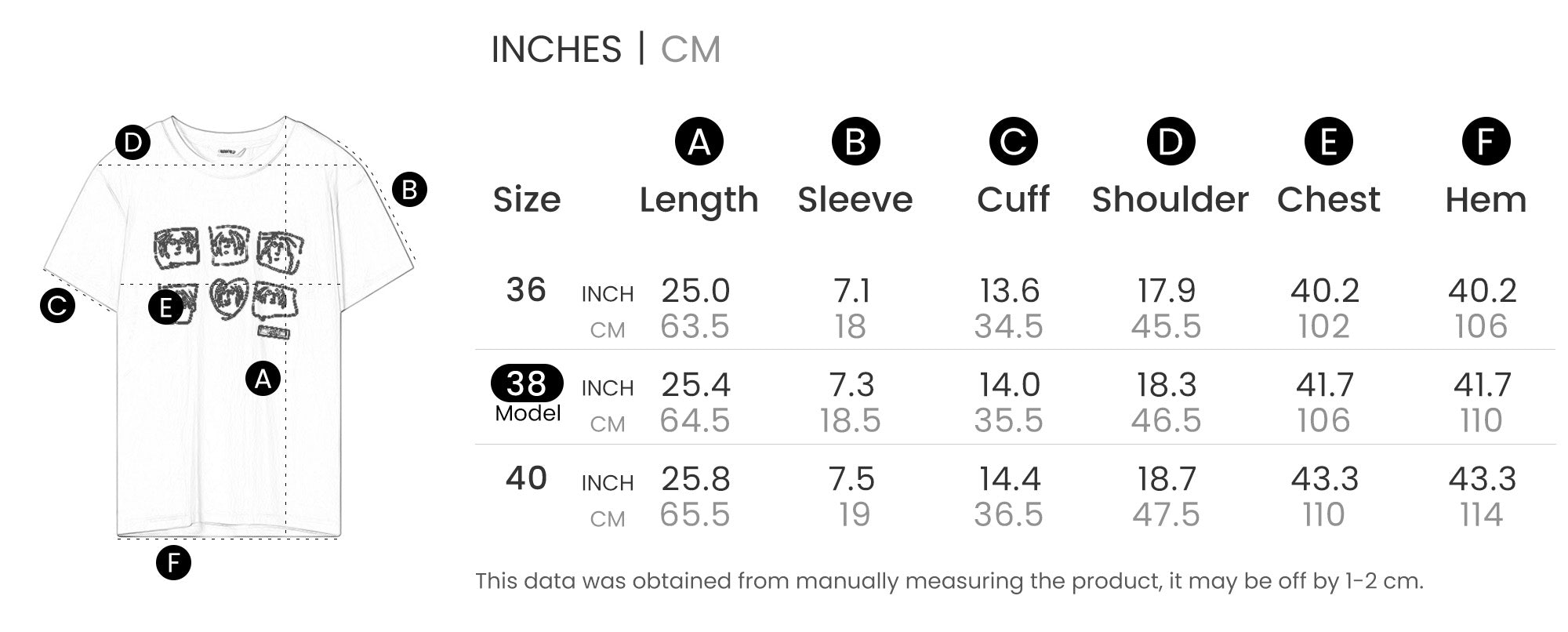The height and width of the screenshot is (632, 1568).
Task: Click the t-shirt graphic print illustration
Action: [229, 274]
